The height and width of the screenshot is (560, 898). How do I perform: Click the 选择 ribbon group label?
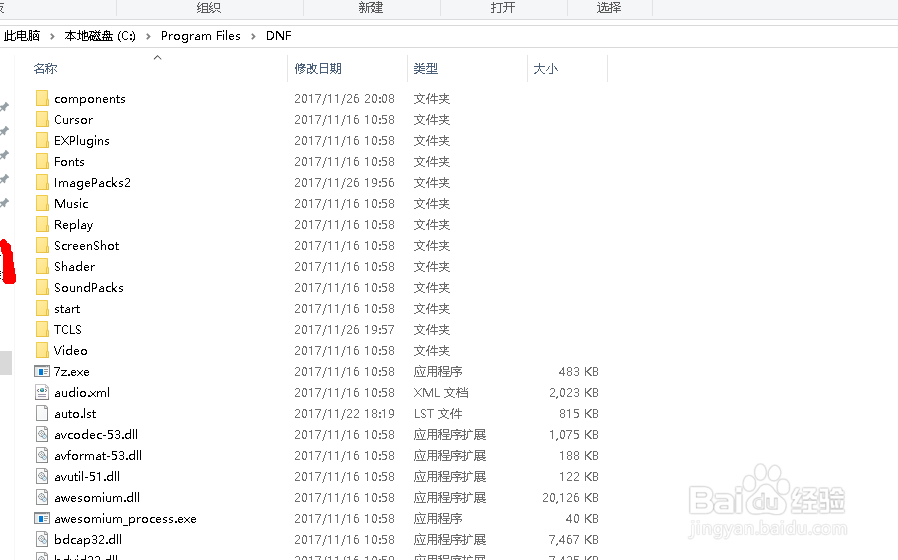click(x=608, y=7)
